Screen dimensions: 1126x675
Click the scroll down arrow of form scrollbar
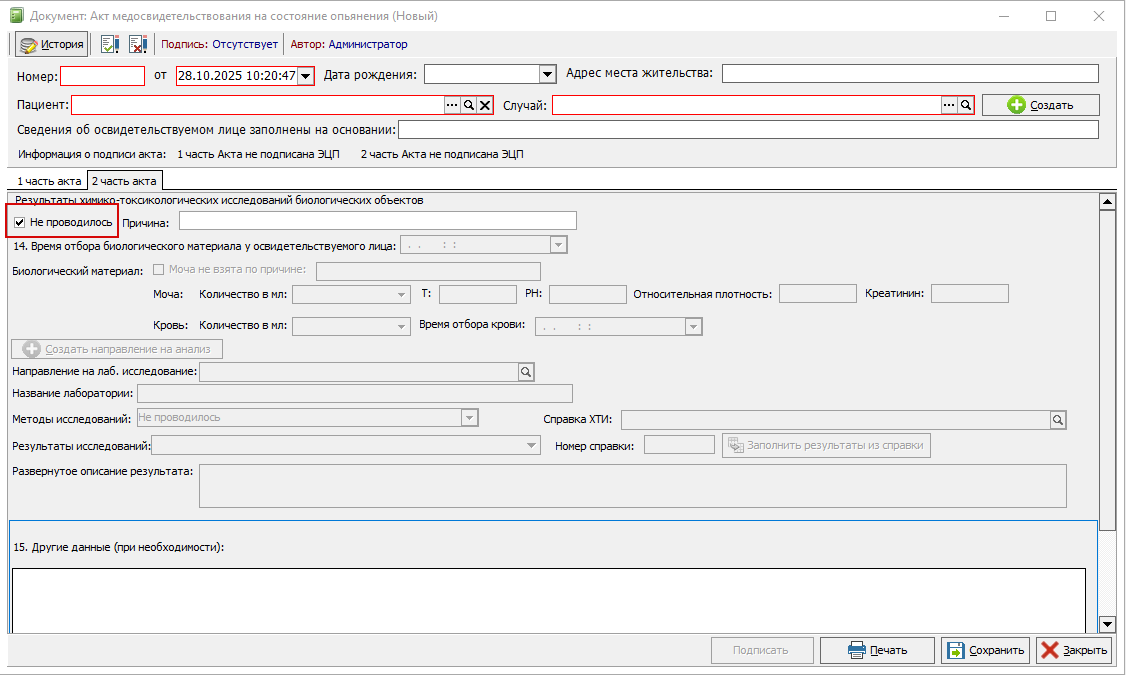tap(1107, 624)
